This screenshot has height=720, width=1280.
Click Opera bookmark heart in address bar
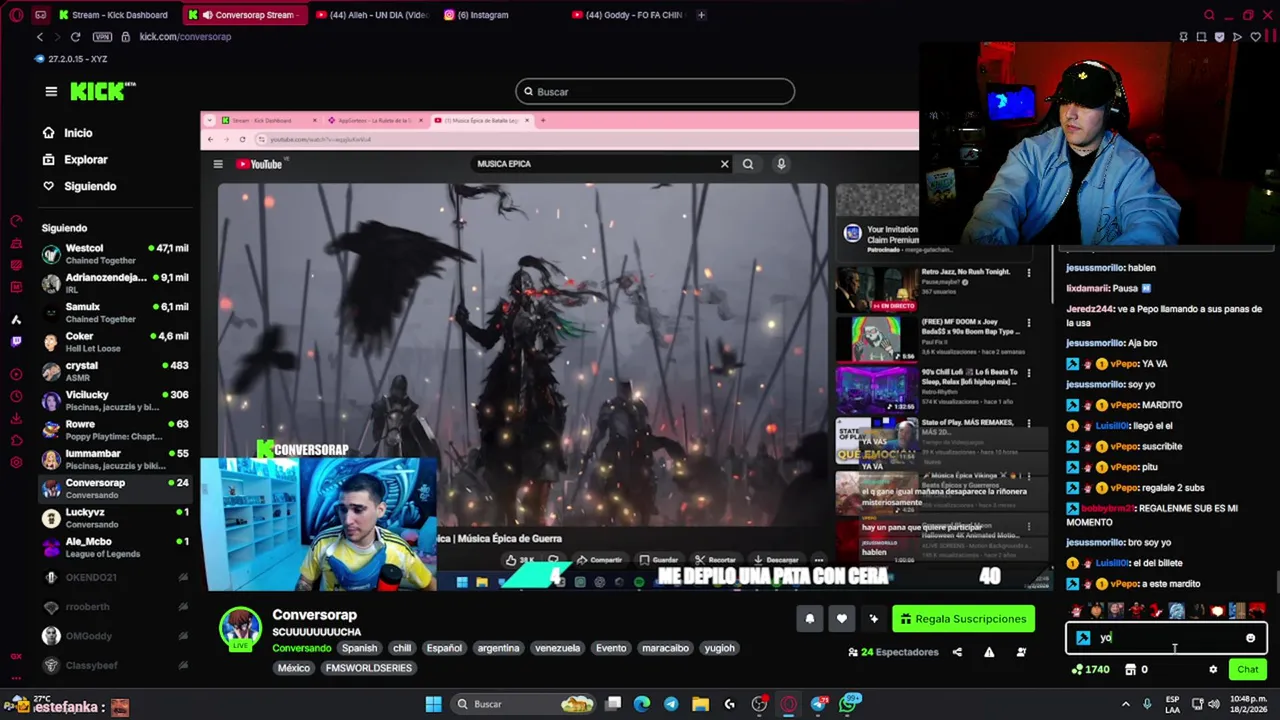[x=1255, y=37]
